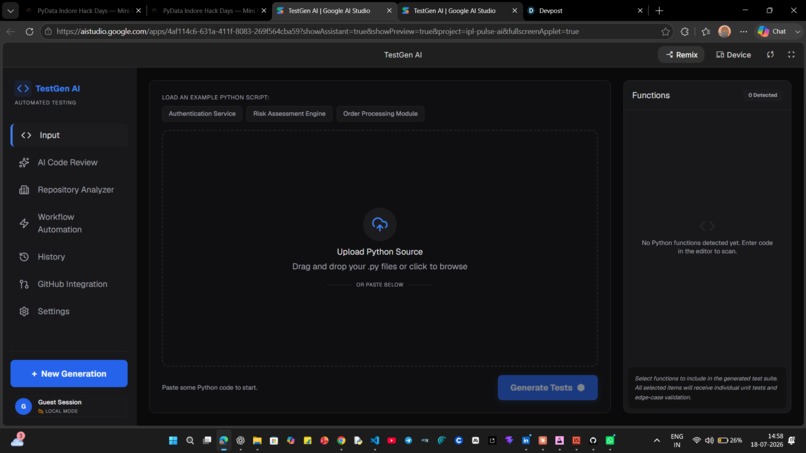Toggle fullscreen applet icon
This screenshot has width=806, height=453.
coord(791,55)
